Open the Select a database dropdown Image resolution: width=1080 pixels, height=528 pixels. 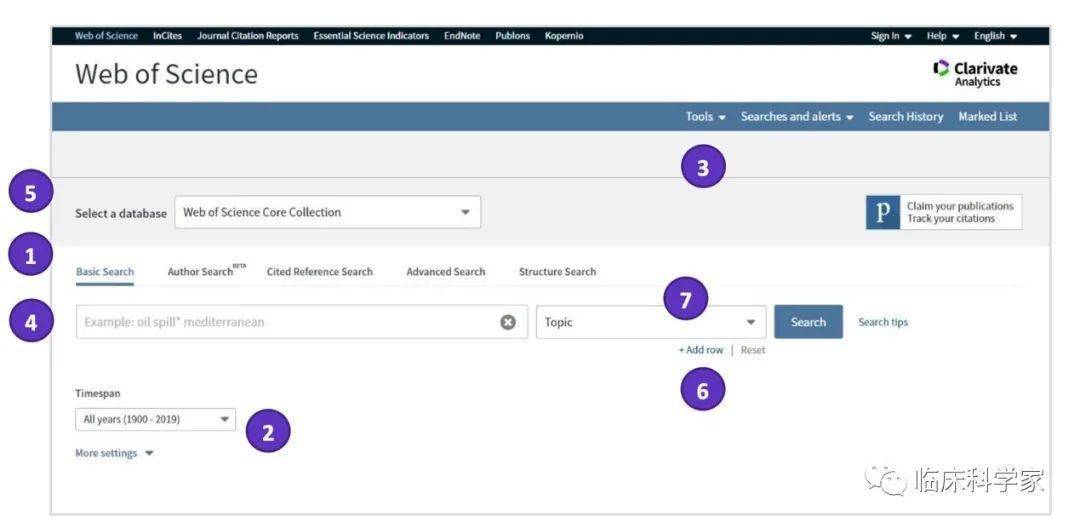click(x=327, y=212)
